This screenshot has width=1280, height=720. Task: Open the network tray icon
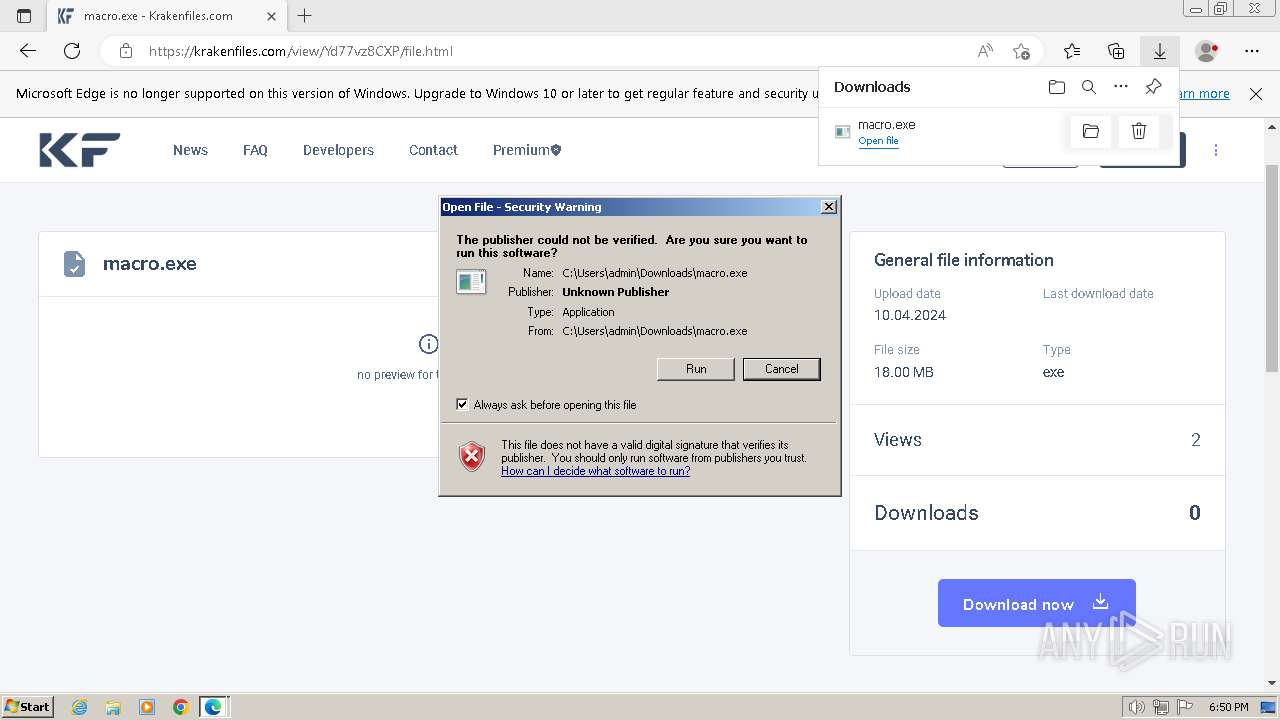coord(1161,707)
